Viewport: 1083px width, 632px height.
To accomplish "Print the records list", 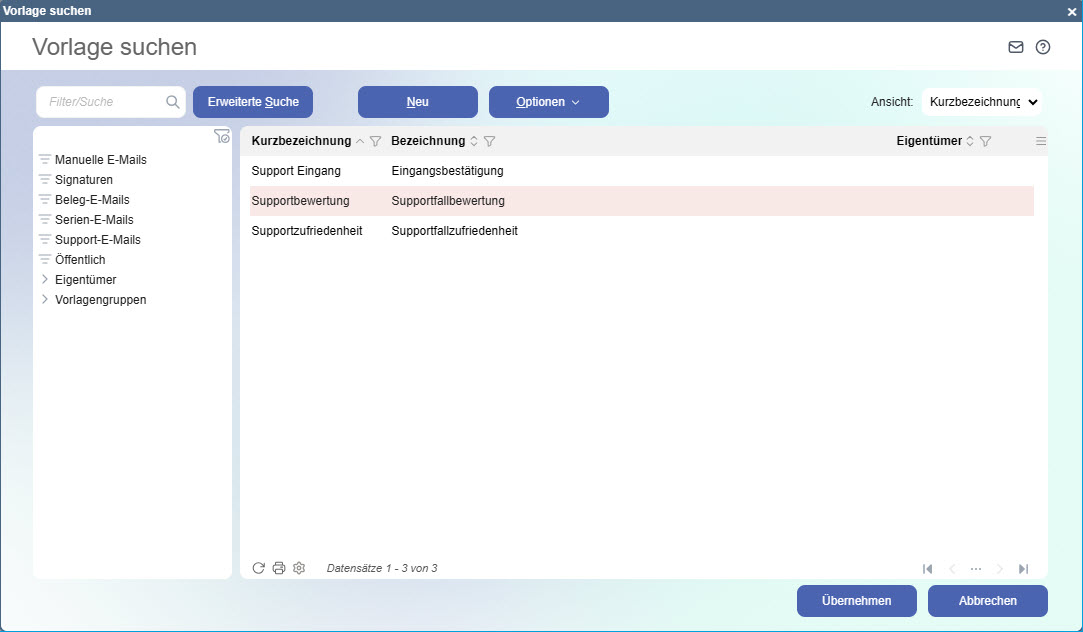I will (x=279, y=568).
